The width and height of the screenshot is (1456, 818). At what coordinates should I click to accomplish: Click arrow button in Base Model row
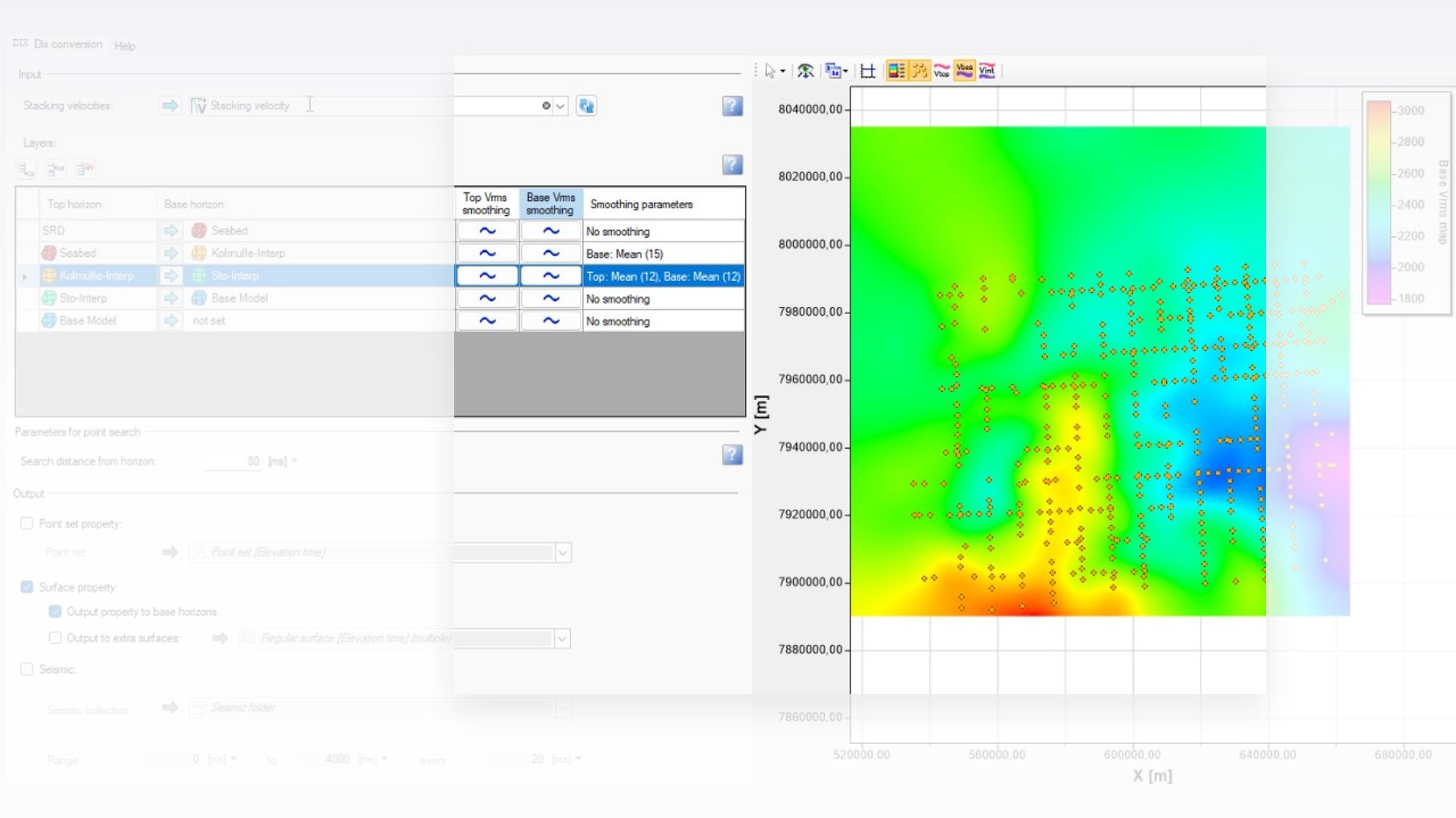click(x=171, y=320)
